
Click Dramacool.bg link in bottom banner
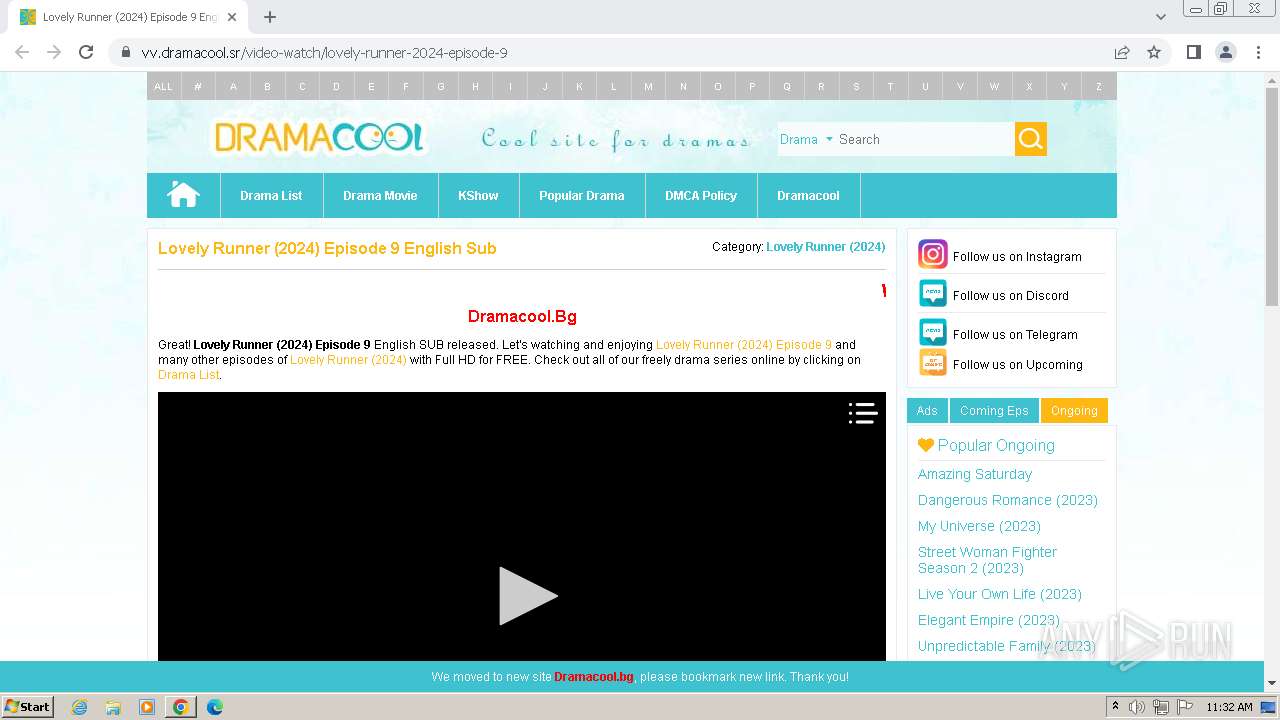(x=594, y=677)
